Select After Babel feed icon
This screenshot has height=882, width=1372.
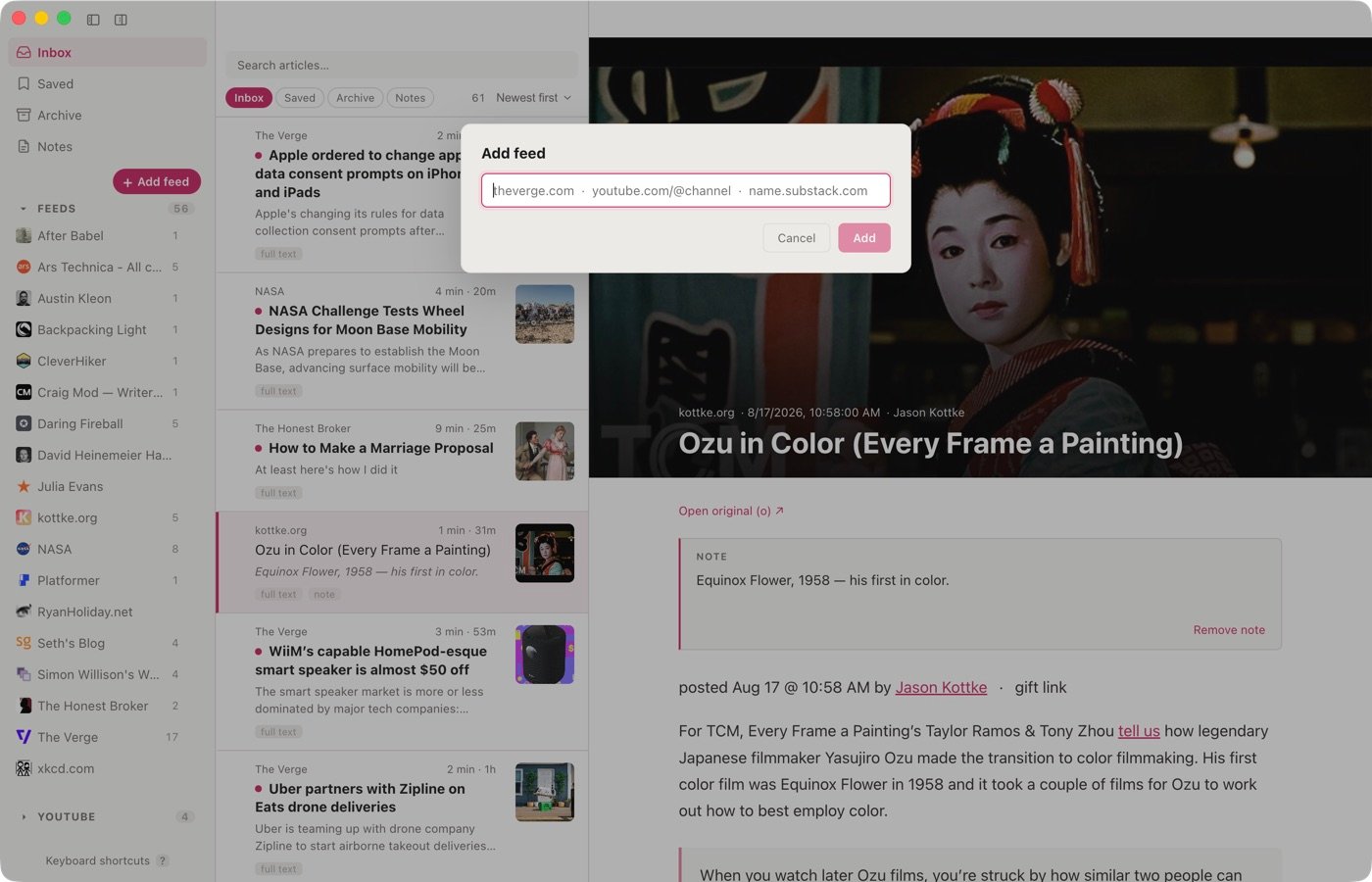tap(24, 236)
